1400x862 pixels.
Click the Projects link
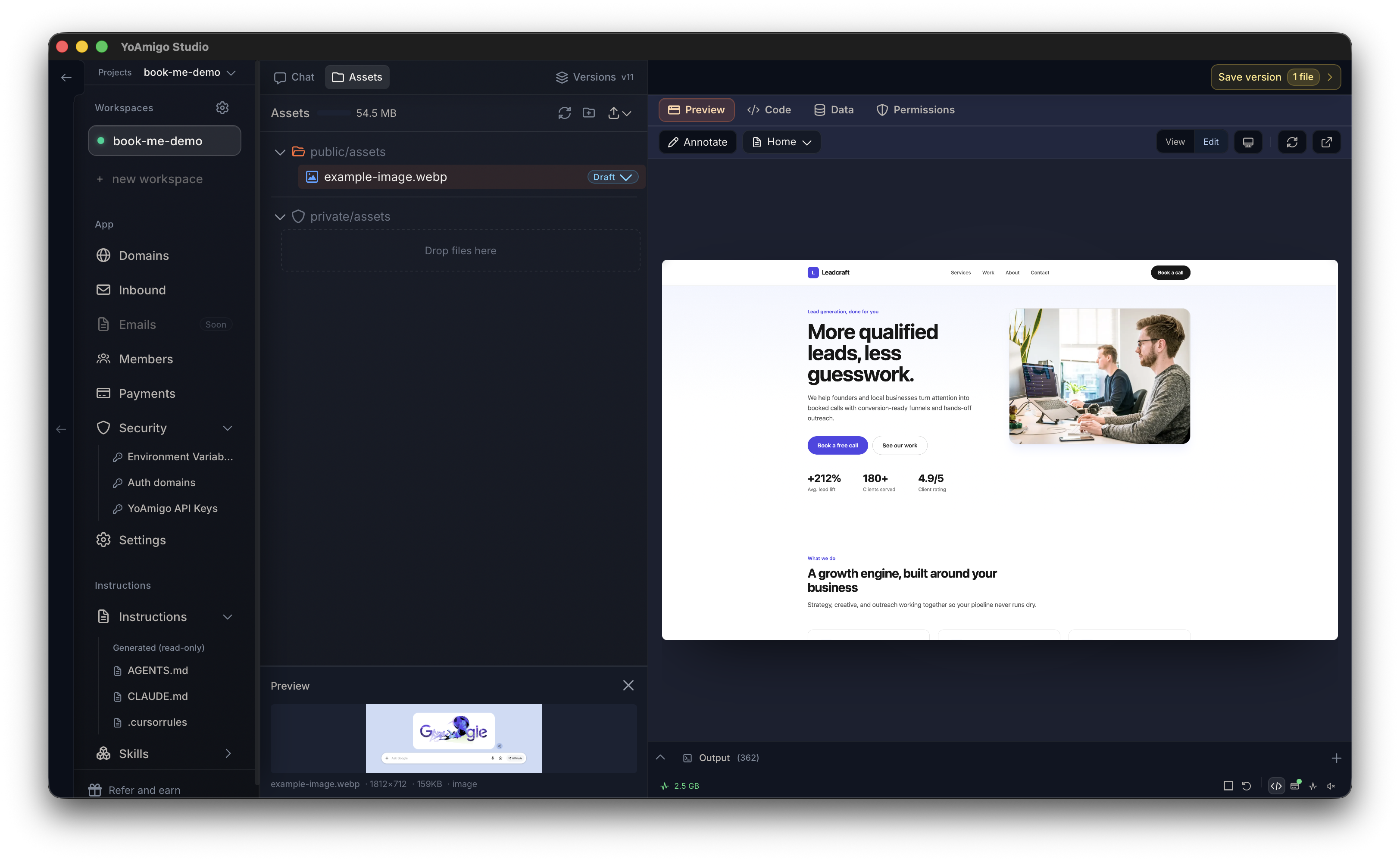[115, 72]
